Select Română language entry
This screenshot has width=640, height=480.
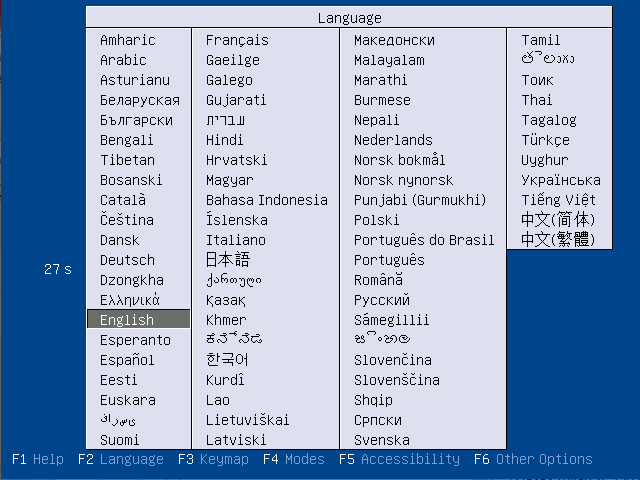click(378, 280)
